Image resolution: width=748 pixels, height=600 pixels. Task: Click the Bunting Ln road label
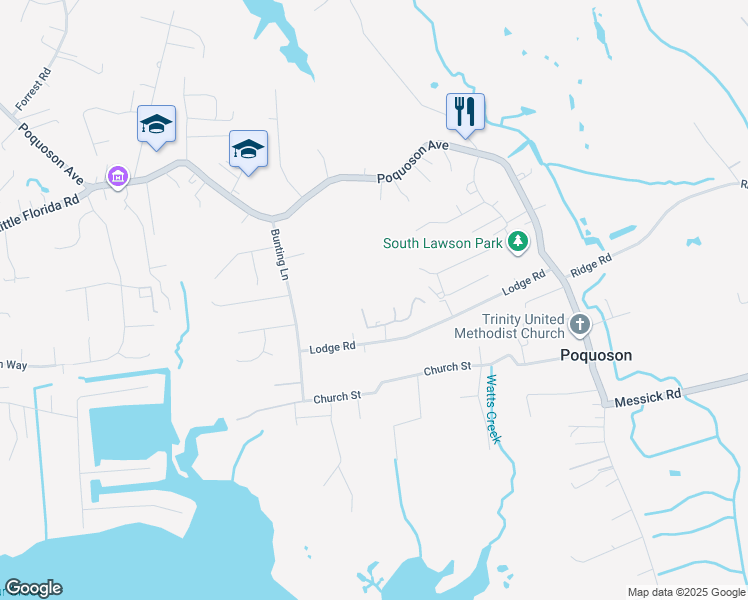tap(280, 254)
